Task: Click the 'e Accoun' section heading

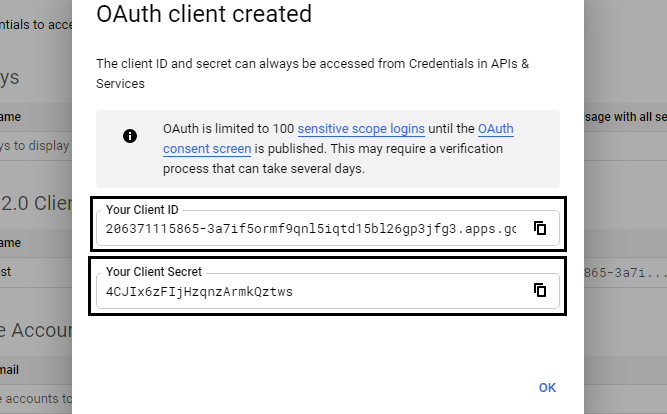Action: coord(36,330)
